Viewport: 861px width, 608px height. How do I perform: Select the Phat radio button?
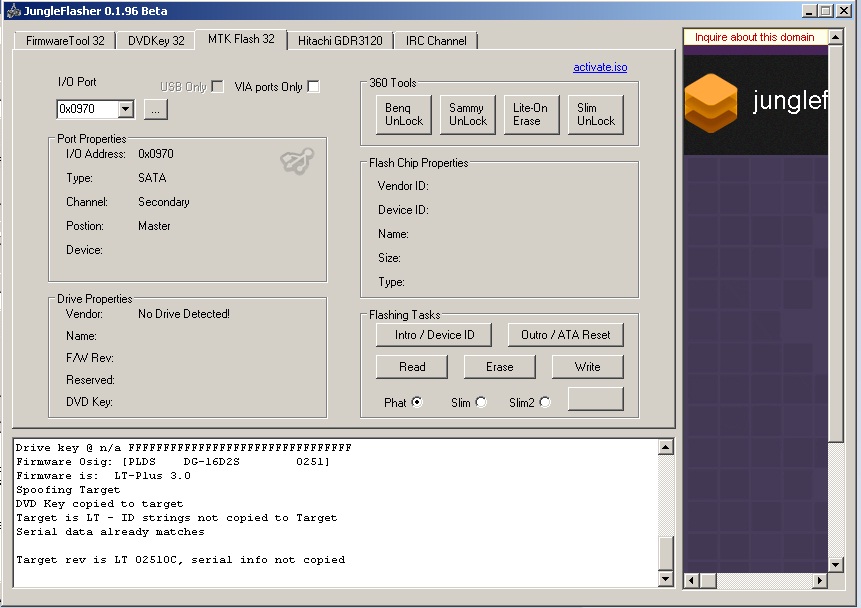point(417,402)
